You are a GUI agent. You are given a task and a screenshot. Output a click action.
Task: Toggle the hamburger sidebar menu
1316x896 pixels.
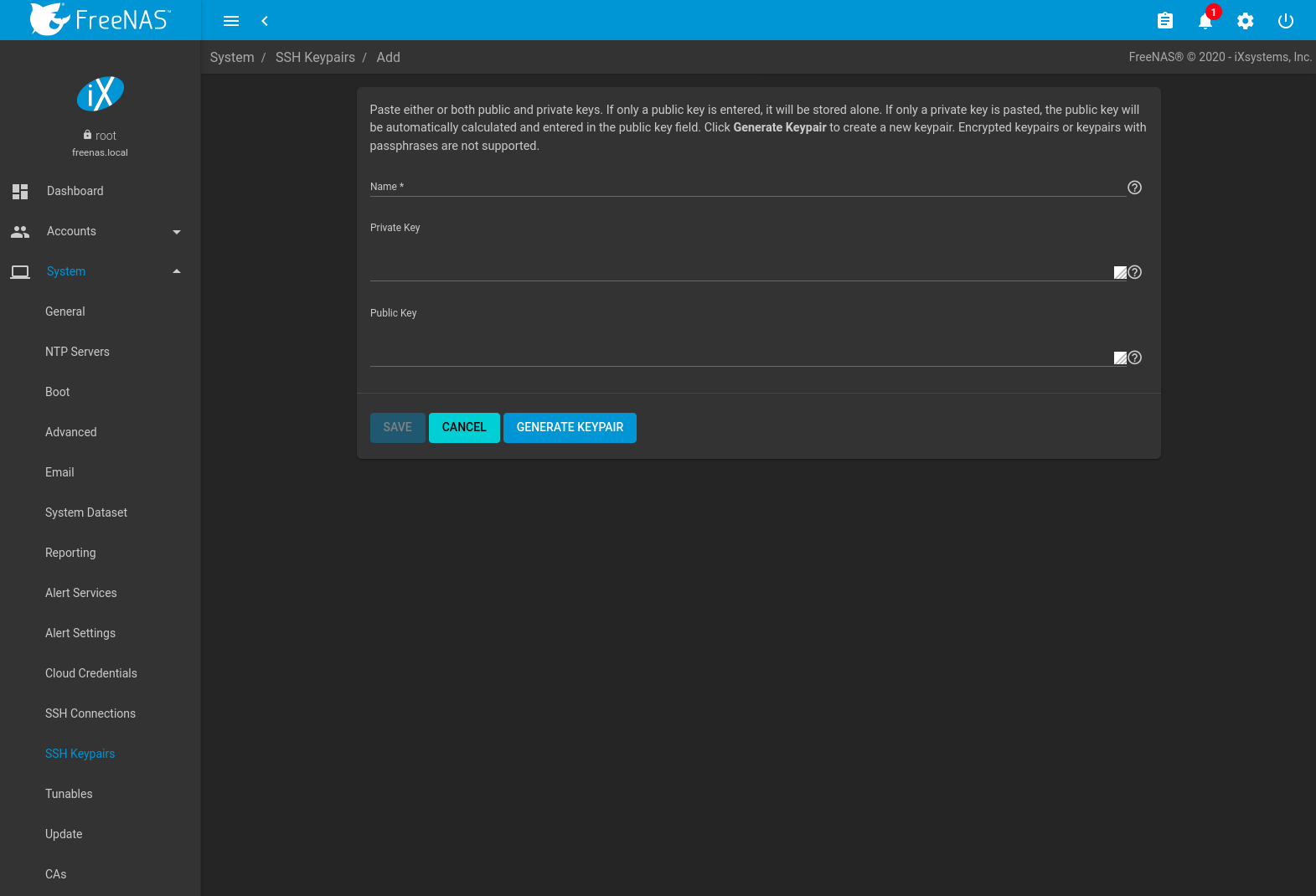pos(231,21)
